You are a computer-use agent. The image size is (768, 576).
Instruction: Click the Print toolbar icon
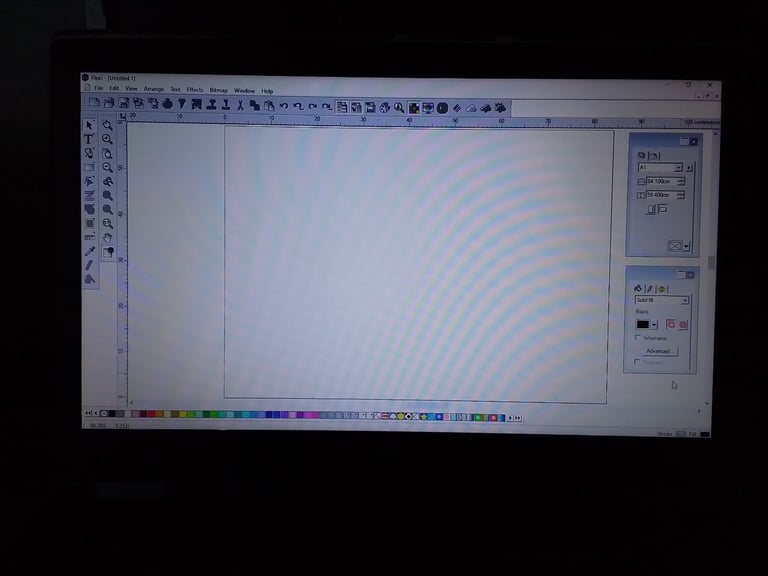click(x=168, y=104)
